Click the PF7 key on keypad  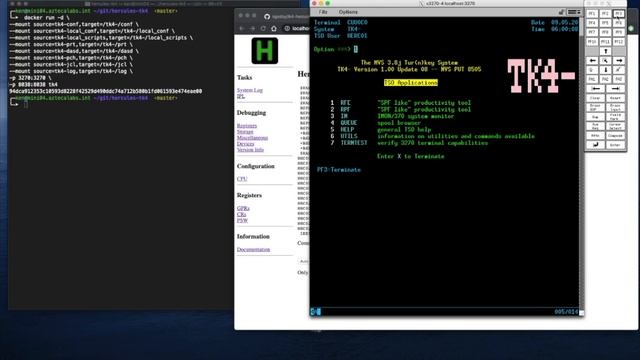(x=592, y=32)
